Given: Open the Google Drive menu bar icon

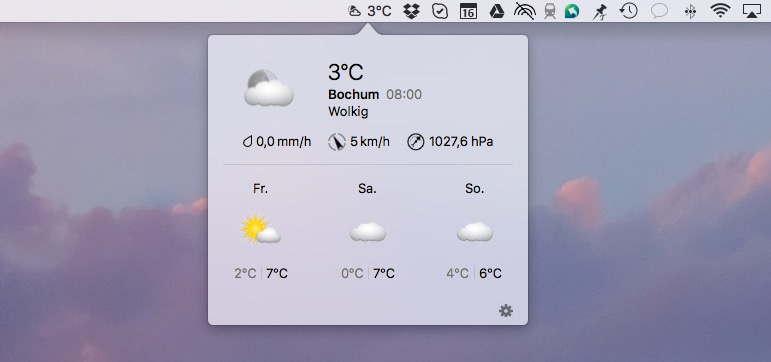Looking at the screenshot, I should [x=497, y=11].
